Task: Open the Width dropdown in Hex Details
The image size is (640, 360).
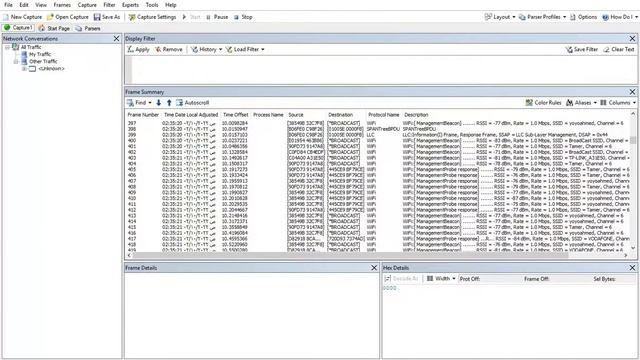Action: pos(441,278)
